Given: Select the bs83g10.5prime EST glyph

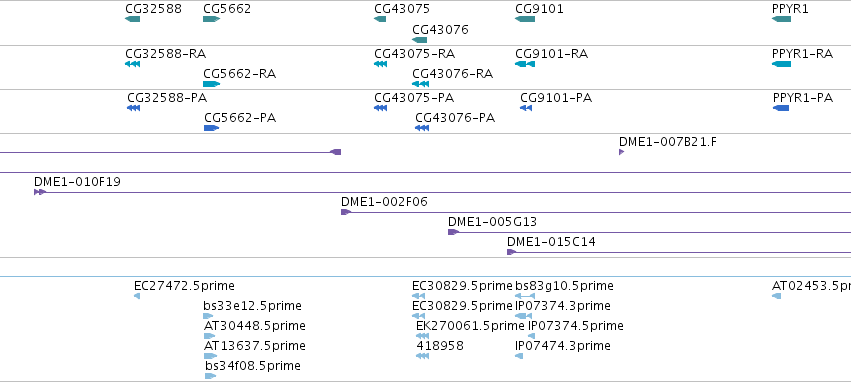Looking at the screenshot, I should [x=525, y=296].
